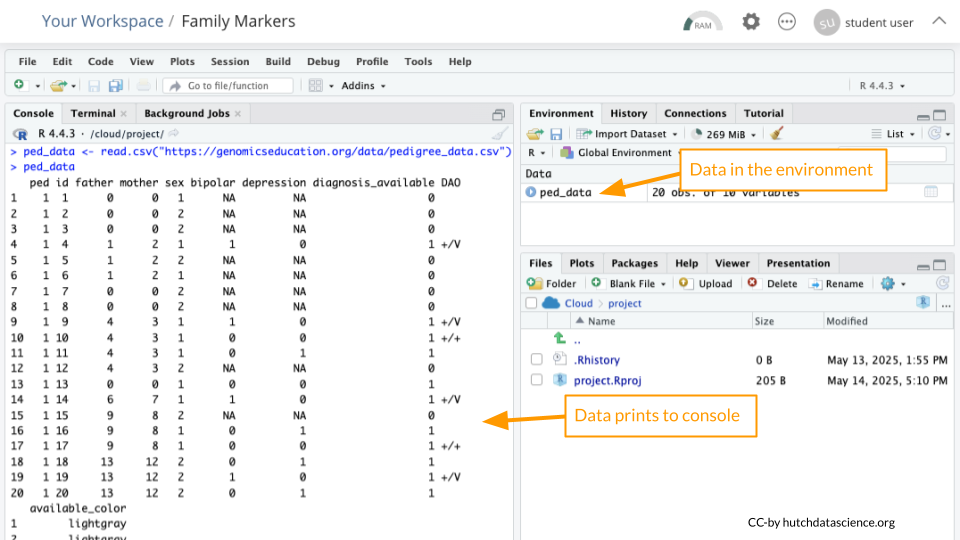Click the Go to file/function field
Screen dimensions: 960x540
[228, 86]
